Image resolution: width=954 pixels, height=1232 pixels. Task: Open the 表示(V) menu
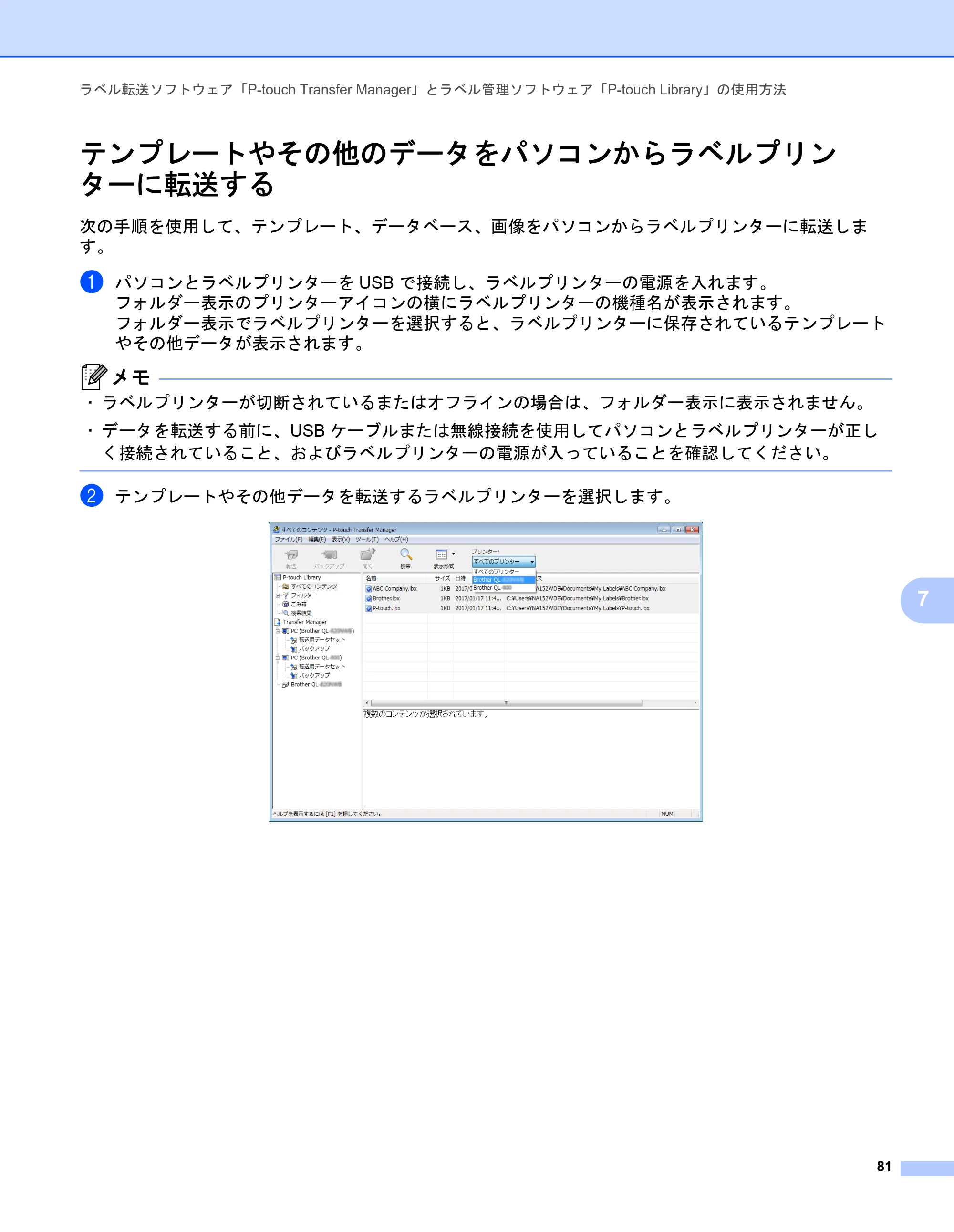pos(341,539)
